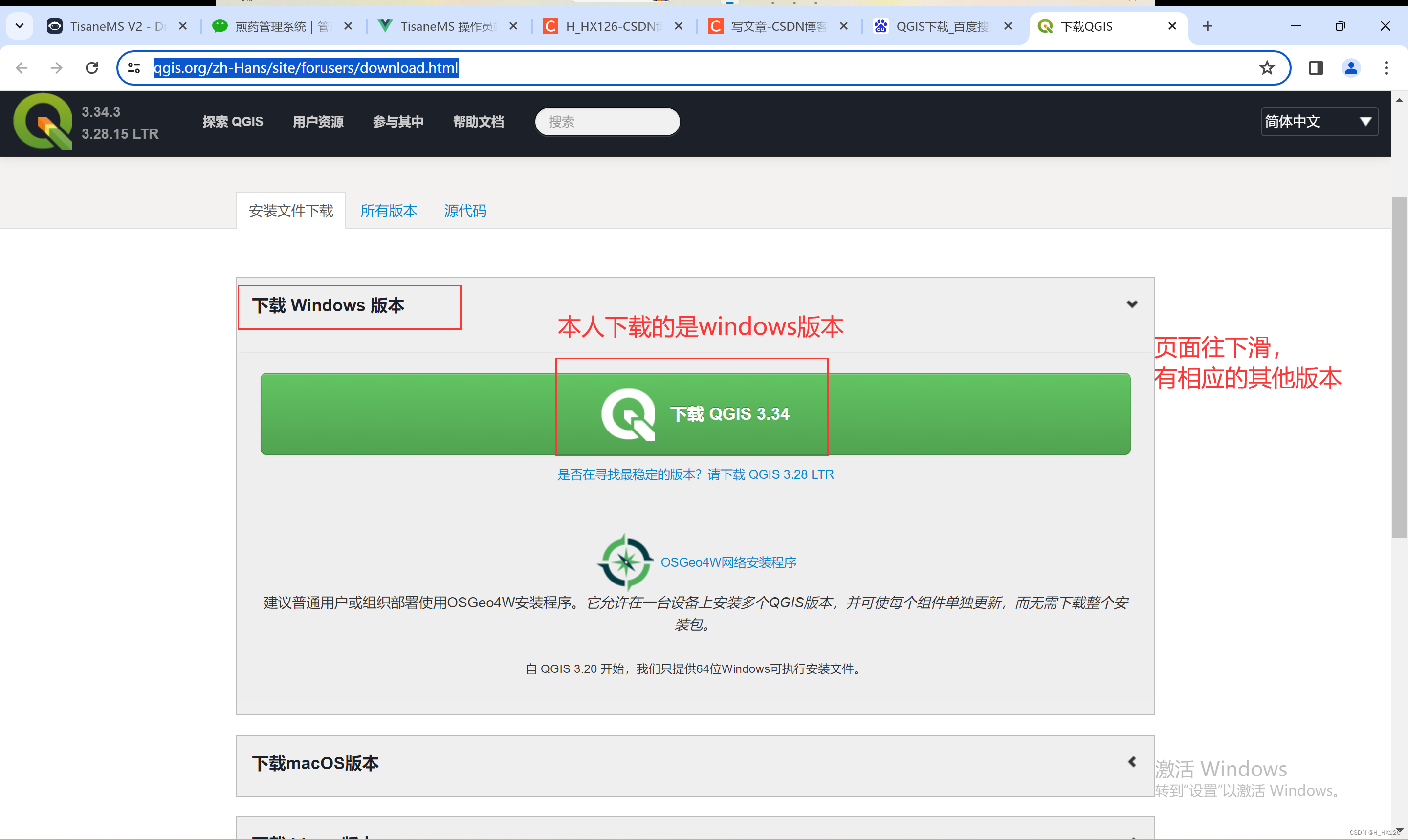Open the browser side panel icon
1408x840 pixels.
(1315, 68)
